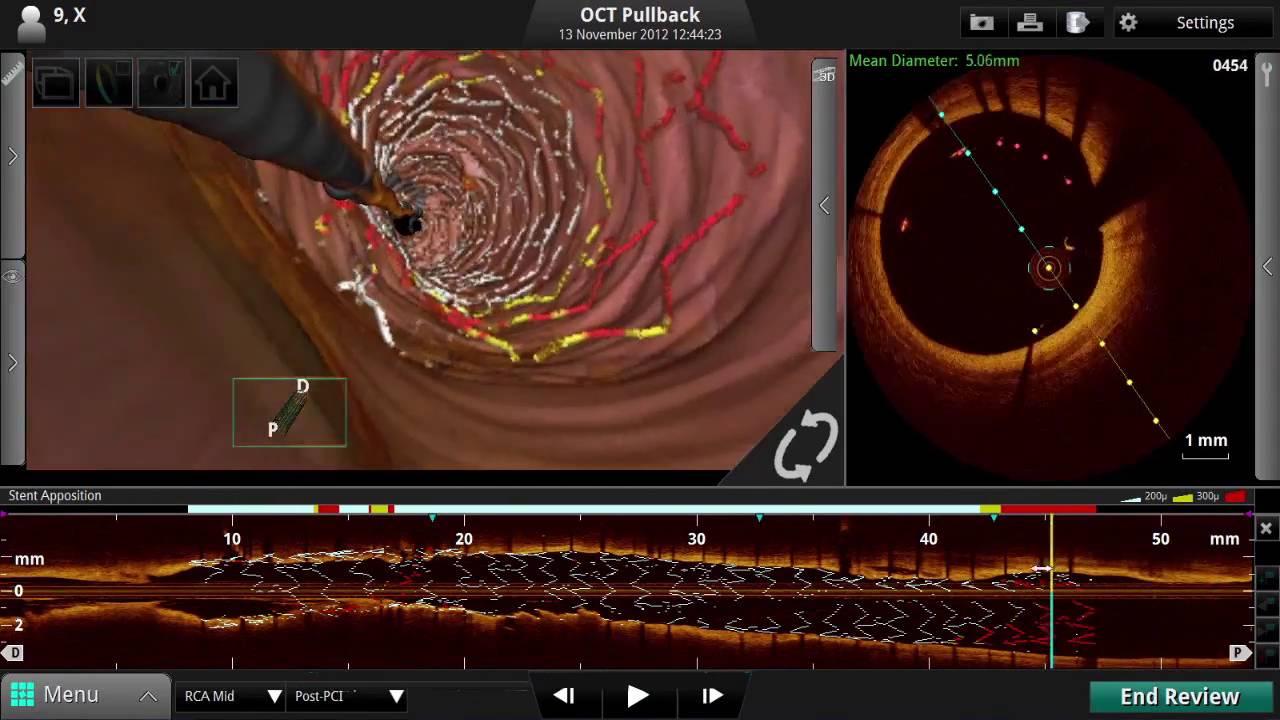Click the red malapposition segment on apposition bar

pos(1048,509)
